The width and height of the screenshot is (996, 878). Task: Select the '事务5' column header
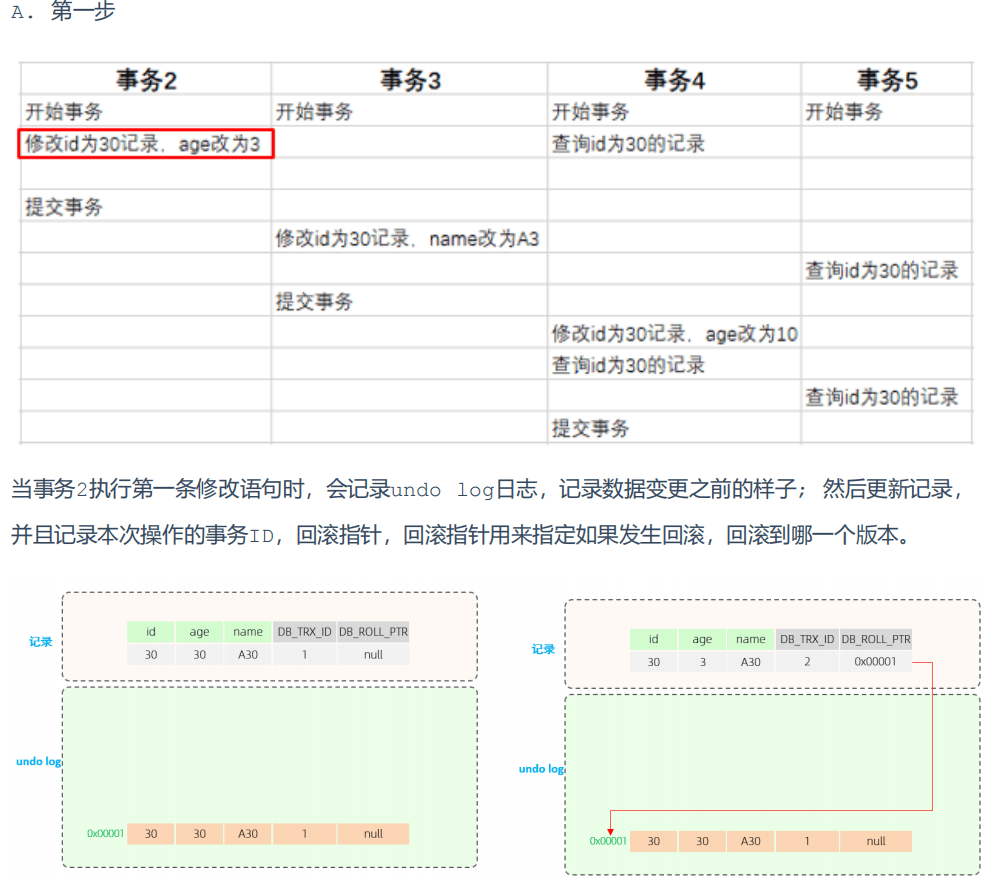887,80
